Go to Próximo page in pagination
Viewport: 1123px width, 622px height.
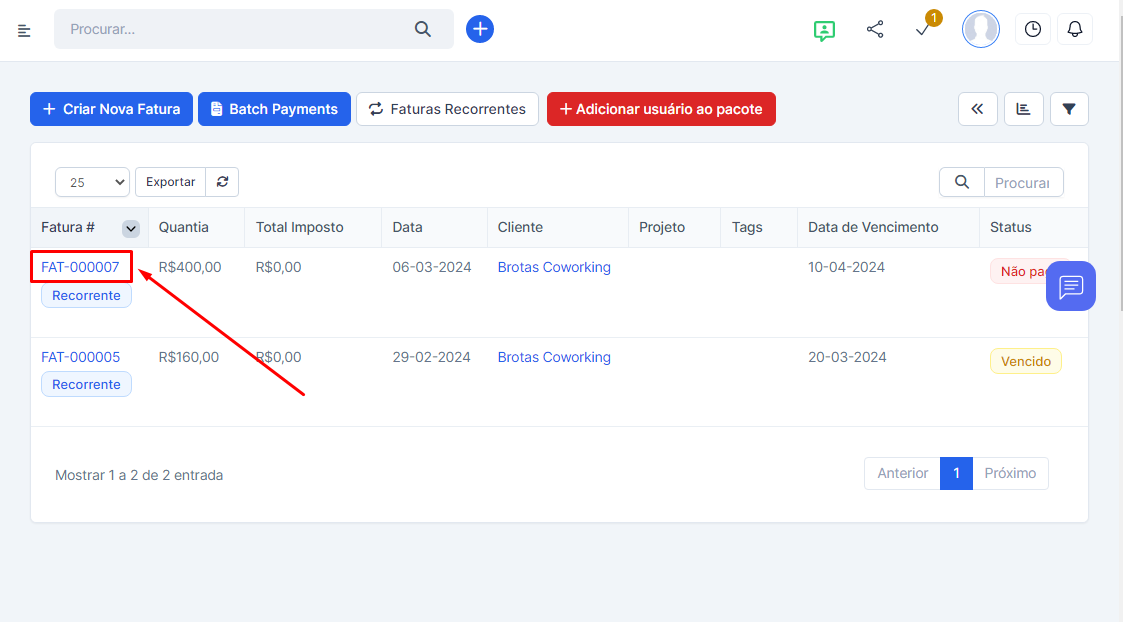click(1010, 473)
